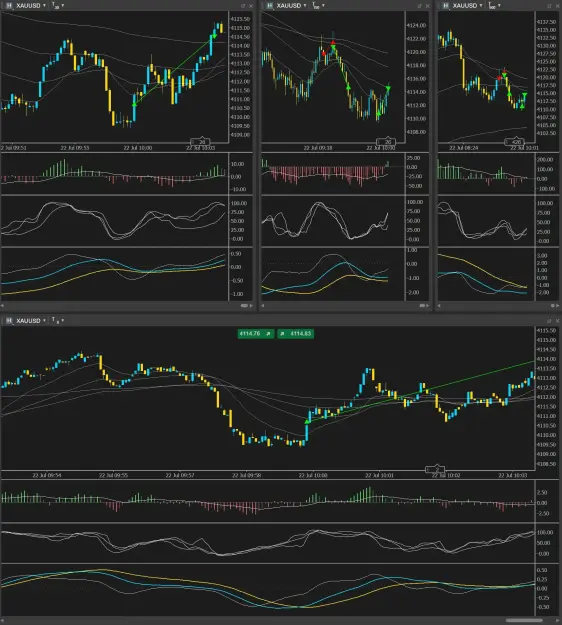This screenshot has height=625, width=562.
Task: Click the link icon of top-right chart
Action: (446, 6)
